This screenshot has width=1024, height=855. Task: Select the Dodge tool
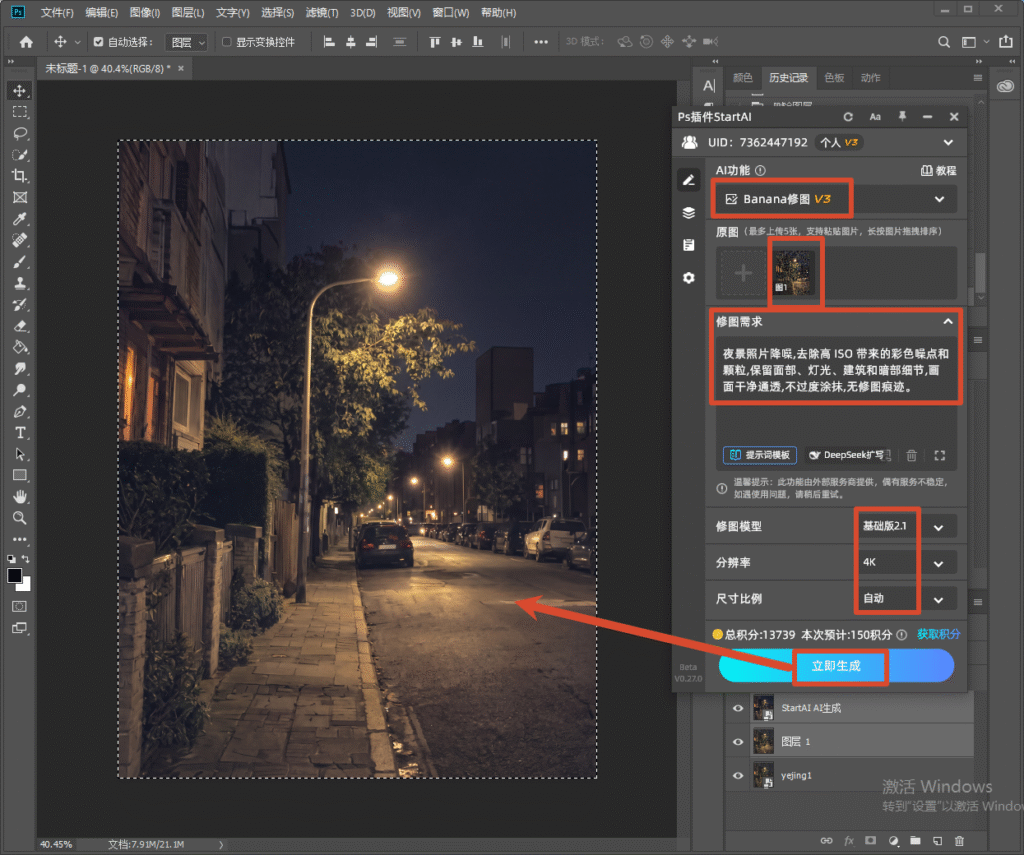point(20,390)
